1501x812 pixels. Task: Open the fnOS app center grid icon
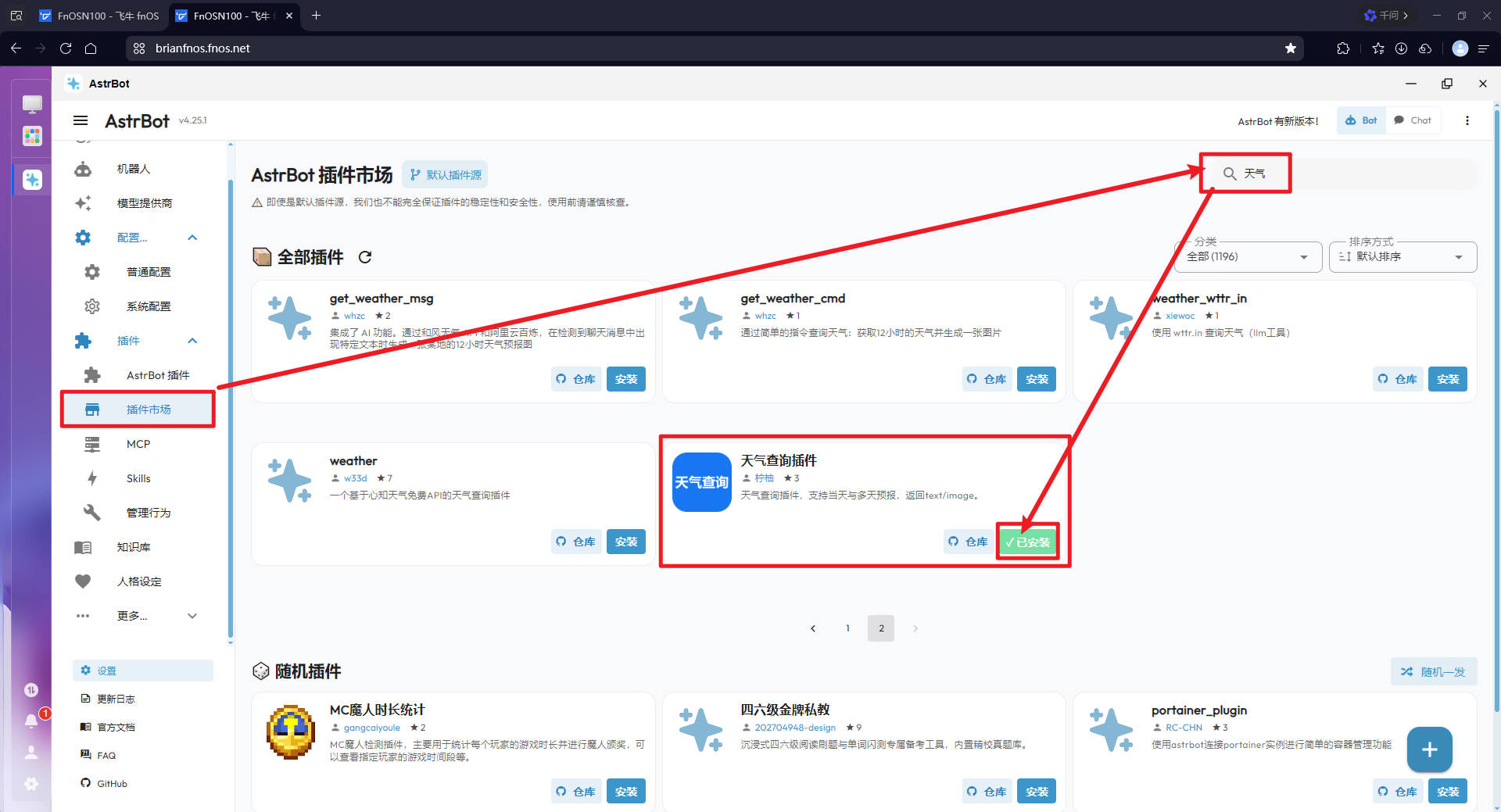tap(32, 136)
